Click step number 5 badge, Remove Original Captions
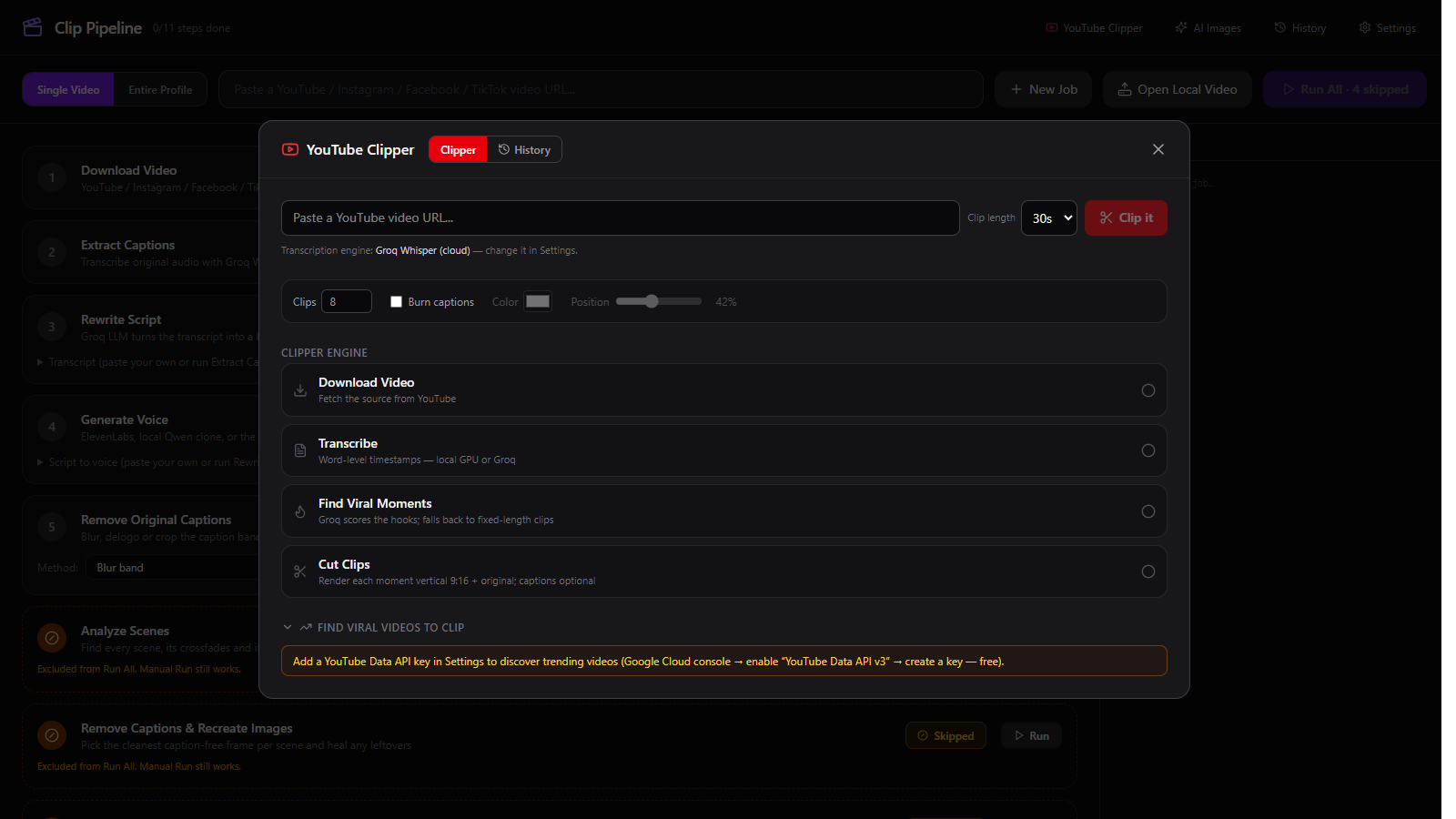 point(52,527)
